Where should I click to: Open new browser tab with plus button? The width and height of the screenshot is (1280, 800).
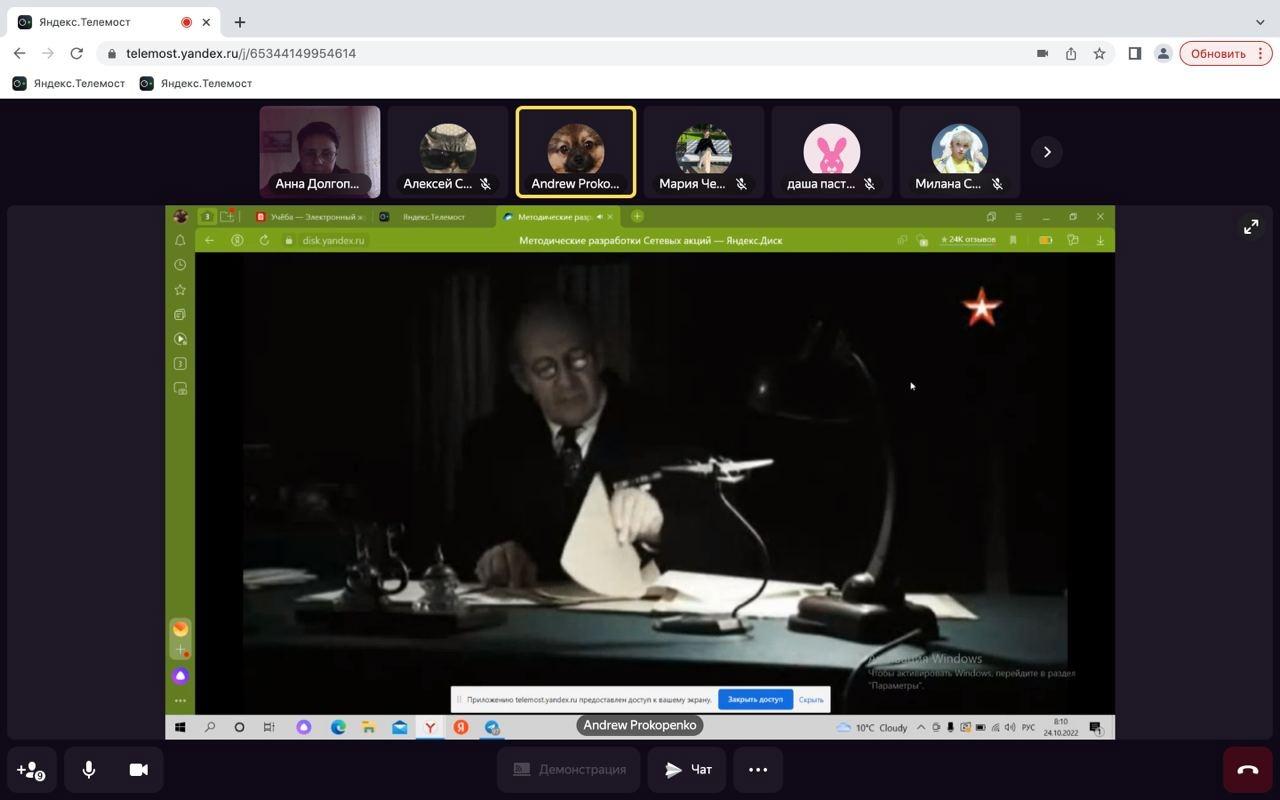point(240,22)
